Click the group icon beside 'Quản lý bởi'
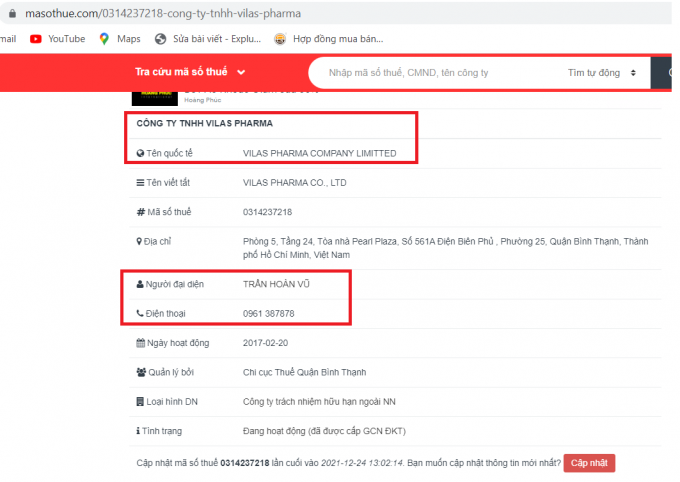680x482 pixels. (141, 372)
